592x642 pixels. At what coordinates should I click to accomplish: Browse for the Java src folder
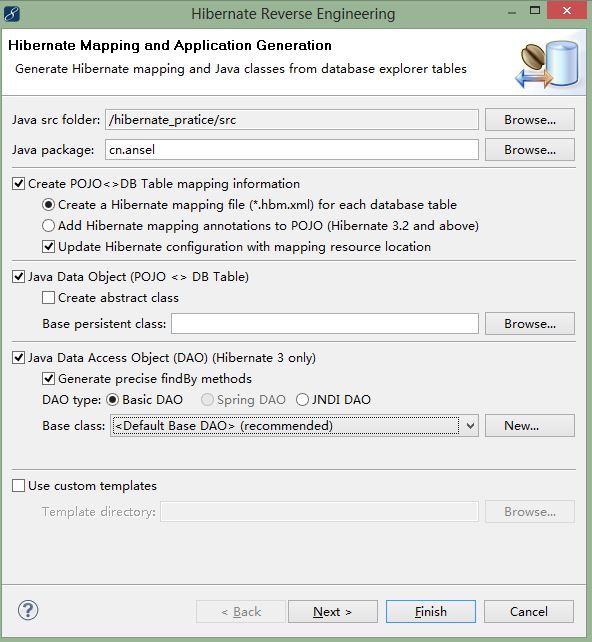click(x=530, y=120)
